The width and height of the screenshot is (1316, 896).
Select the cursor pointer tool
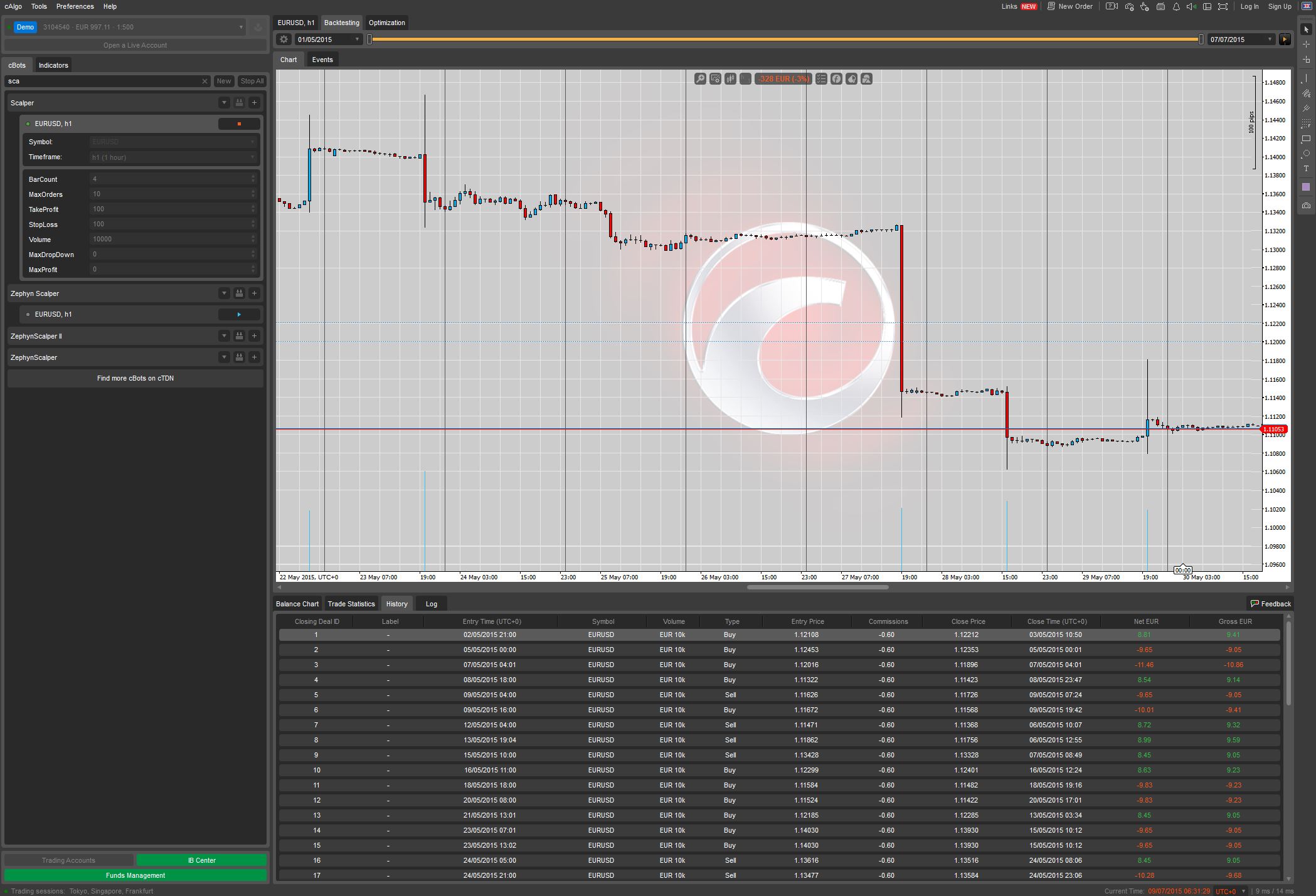(x=1307, y=29)
